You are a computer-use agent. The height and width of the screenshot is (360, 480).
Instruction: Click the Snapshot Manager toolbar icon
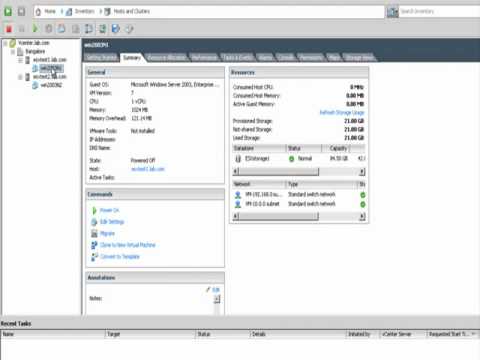click(x=89, y=29)
